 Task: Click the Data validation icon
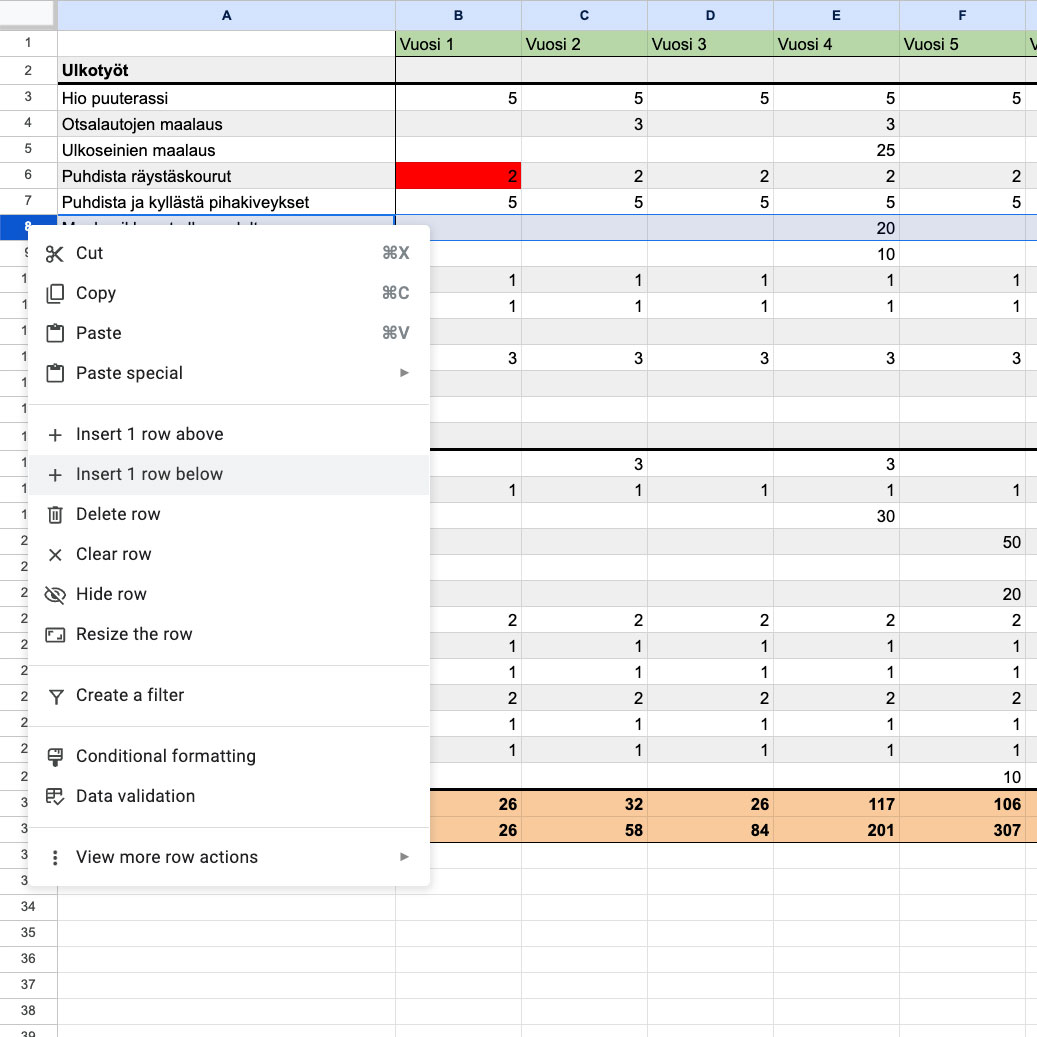coord(55,797)
